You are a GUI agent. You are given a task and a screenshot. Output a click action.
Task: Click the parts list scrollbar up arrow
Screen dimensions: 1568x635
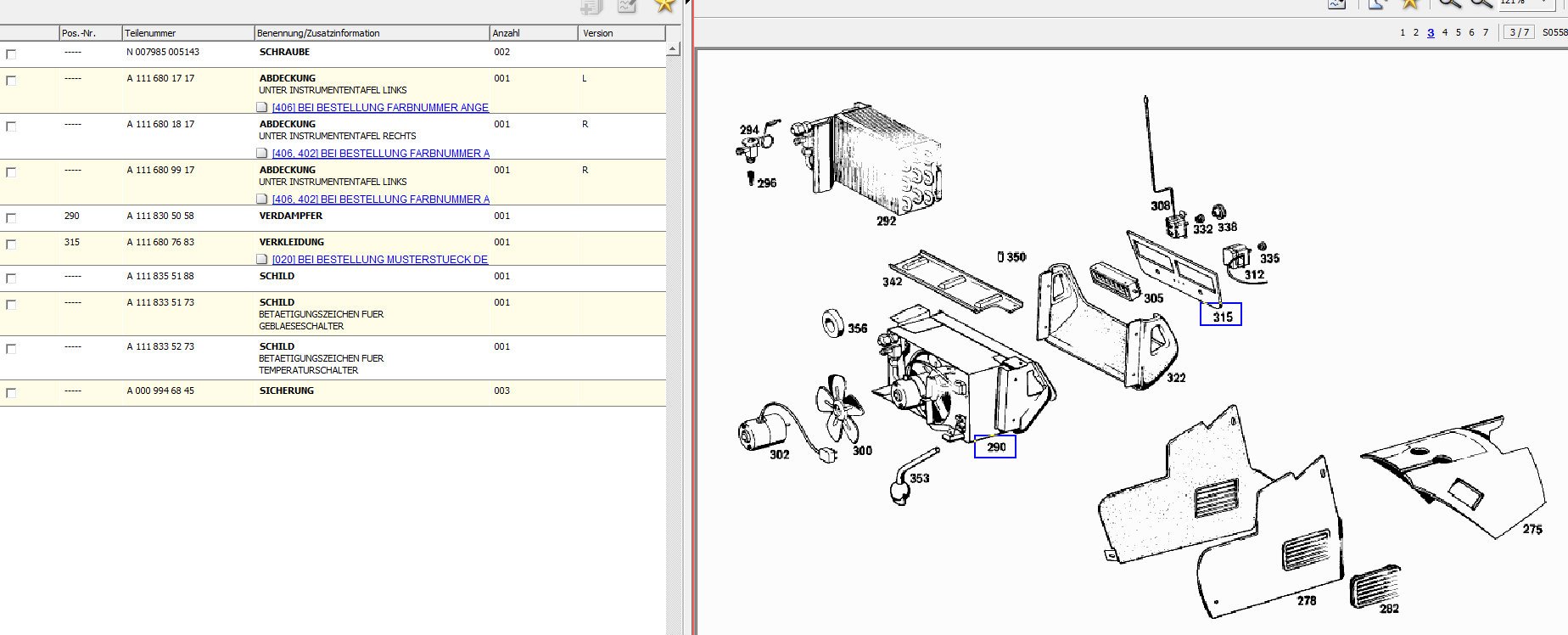[673, 49]
